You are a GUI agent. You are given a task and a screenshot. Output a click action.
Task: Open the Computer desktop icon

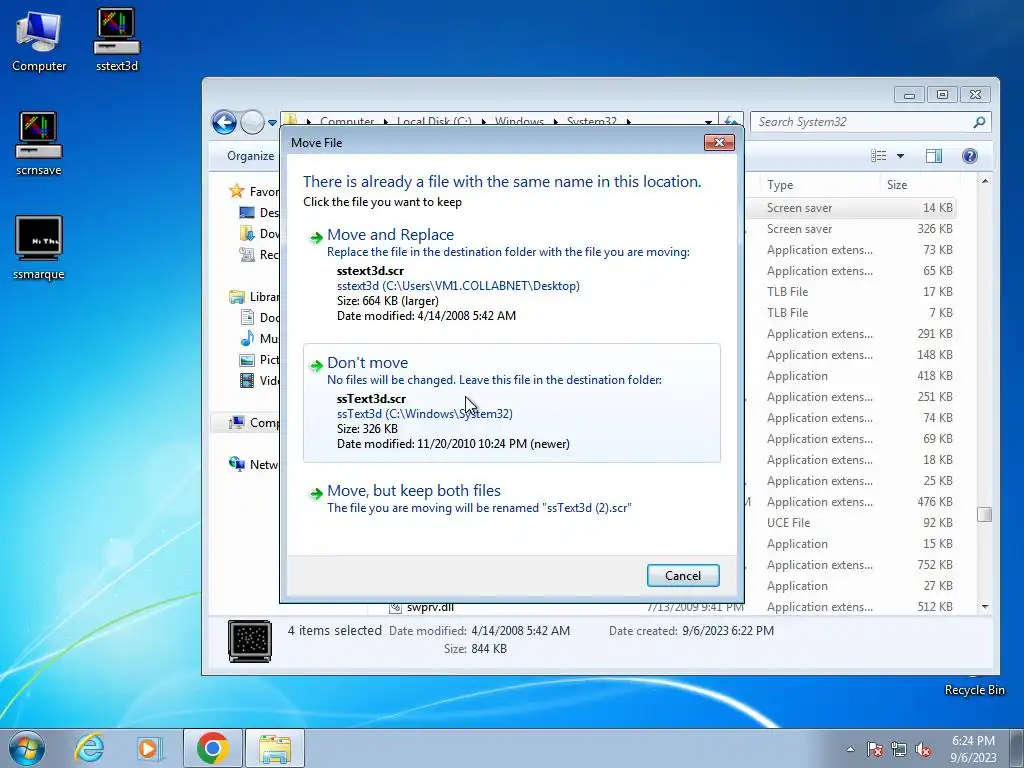(x=39, y=40)
